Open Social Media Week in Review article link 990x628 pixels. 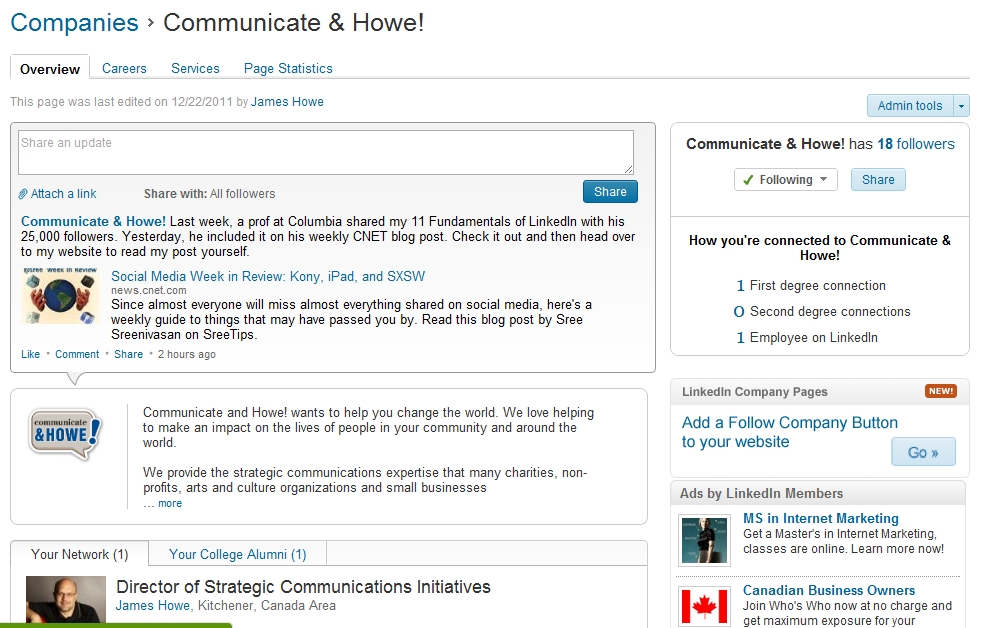(268, 276)
